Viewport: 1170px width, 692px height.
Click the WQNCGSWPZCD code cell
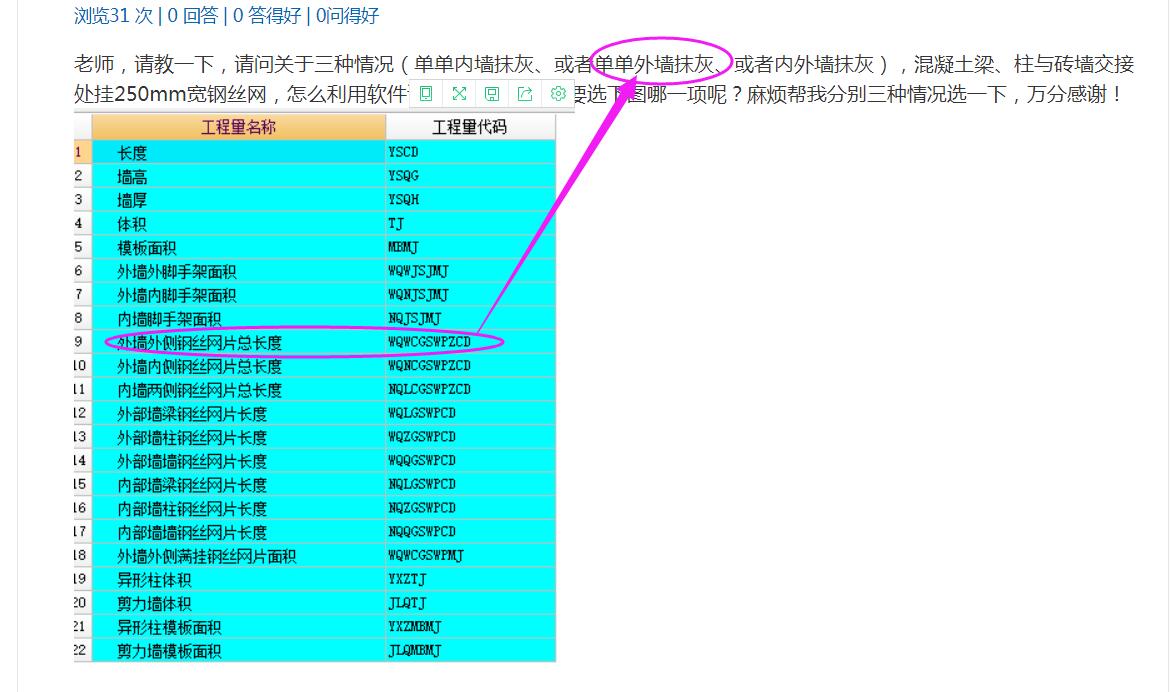click(x=470, y=367)
